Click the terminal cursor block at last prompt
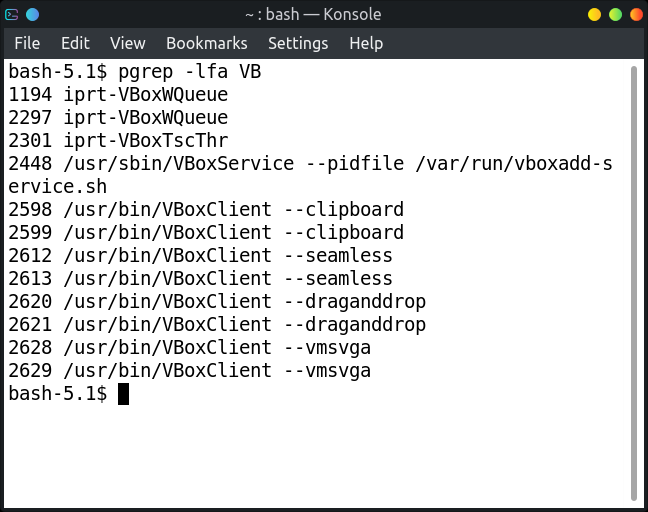This screenshot has width=648, height=512. (124, 394)
